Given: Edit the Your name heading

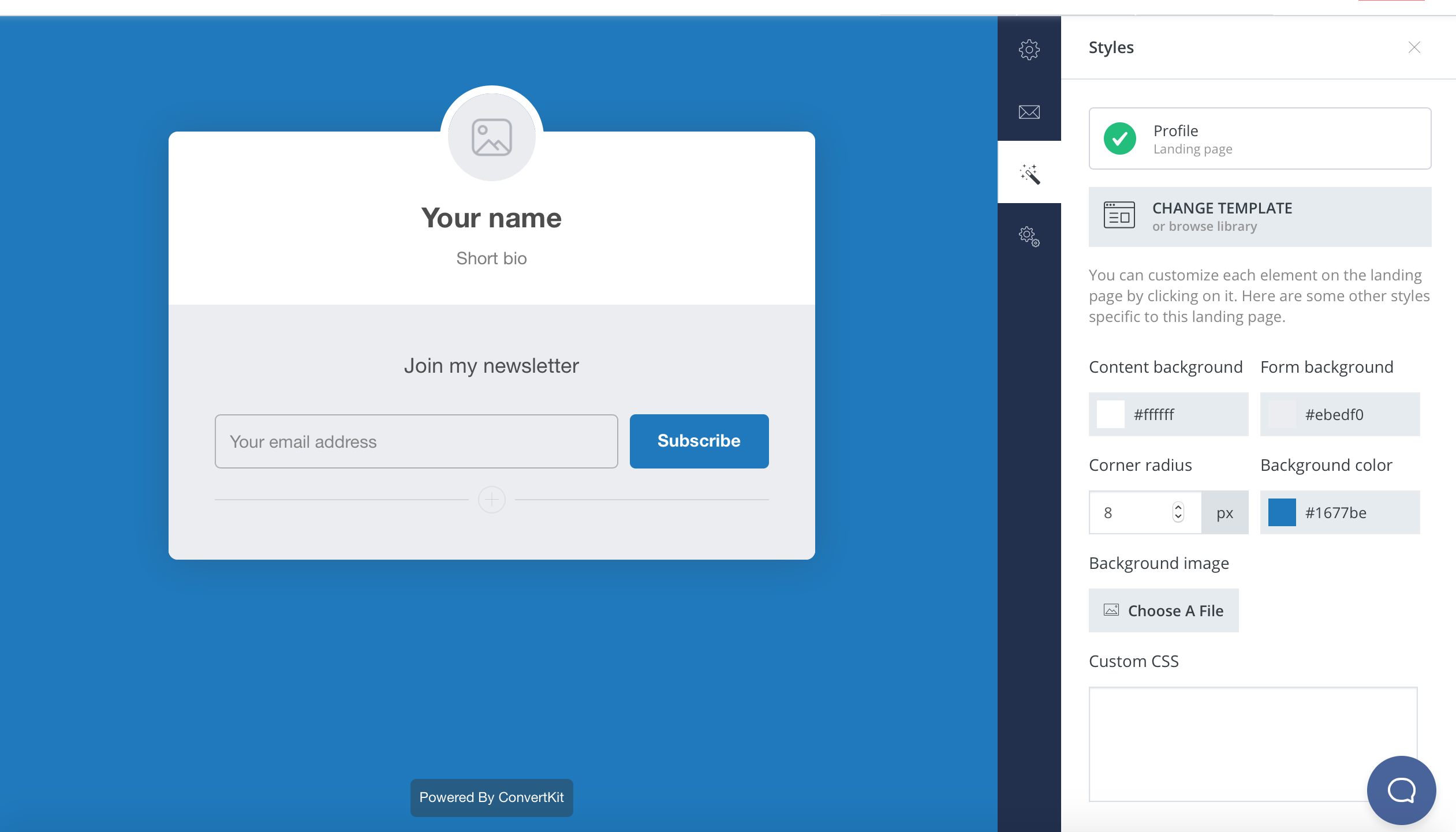Looking at the screenshot, I should click(x=491, y=218).
